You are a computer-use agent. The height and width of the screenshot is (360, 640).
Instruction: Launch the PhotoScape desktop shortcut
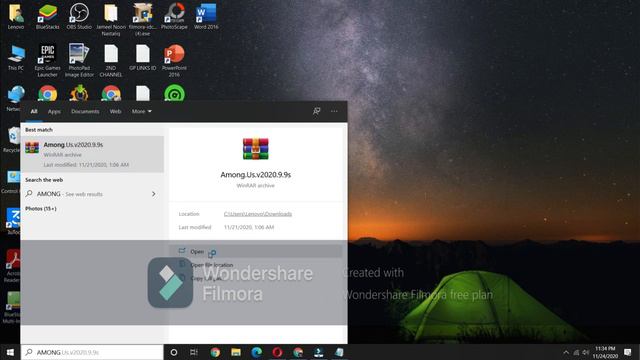pyautogui.click(x=174, y=16)
